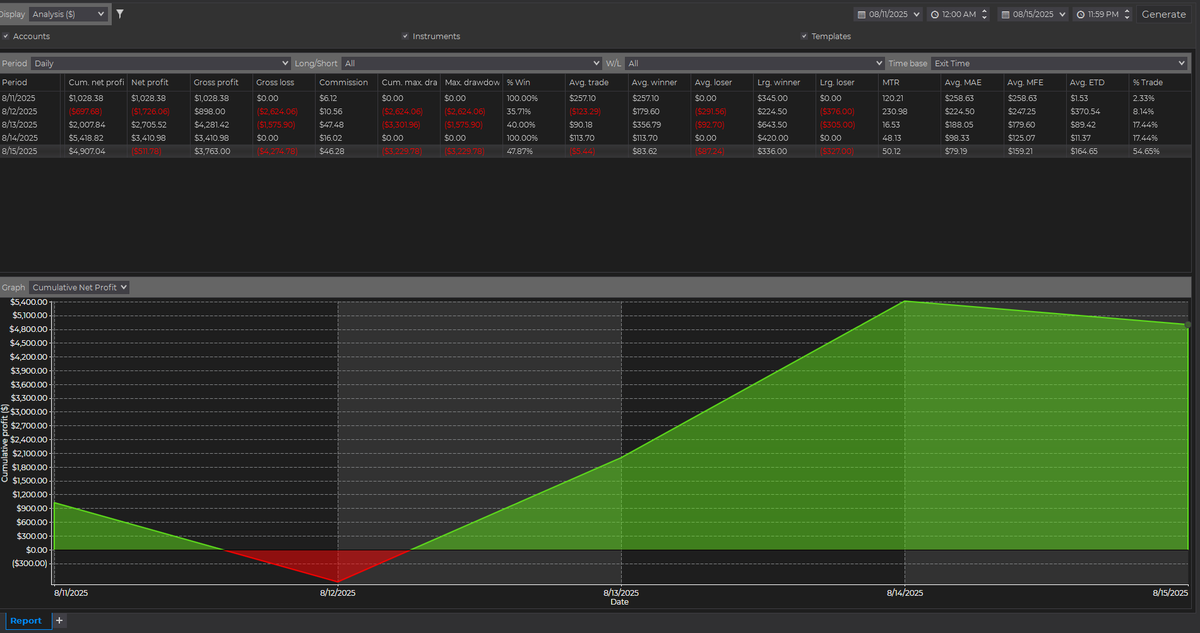
Task: Expand the Templates section
Action: [x=826, y=36]
